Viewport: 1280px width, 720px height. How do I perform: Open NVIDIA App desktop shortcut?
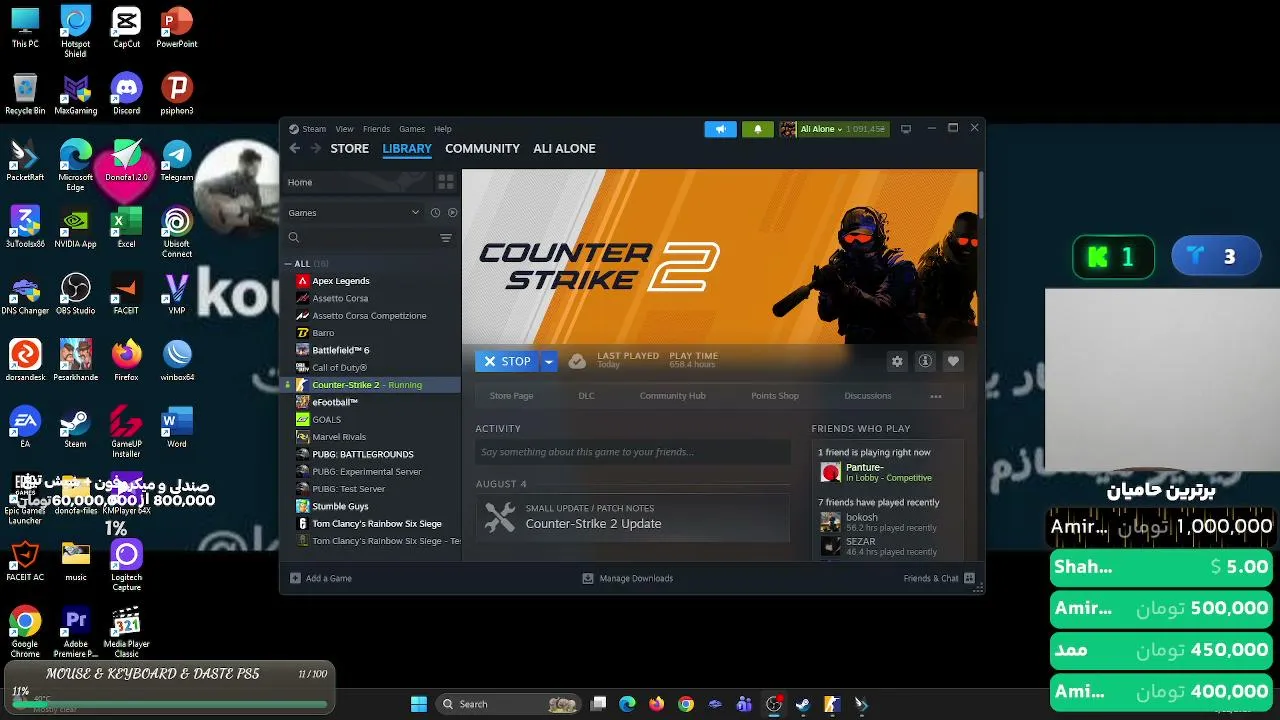pos(75,227)
